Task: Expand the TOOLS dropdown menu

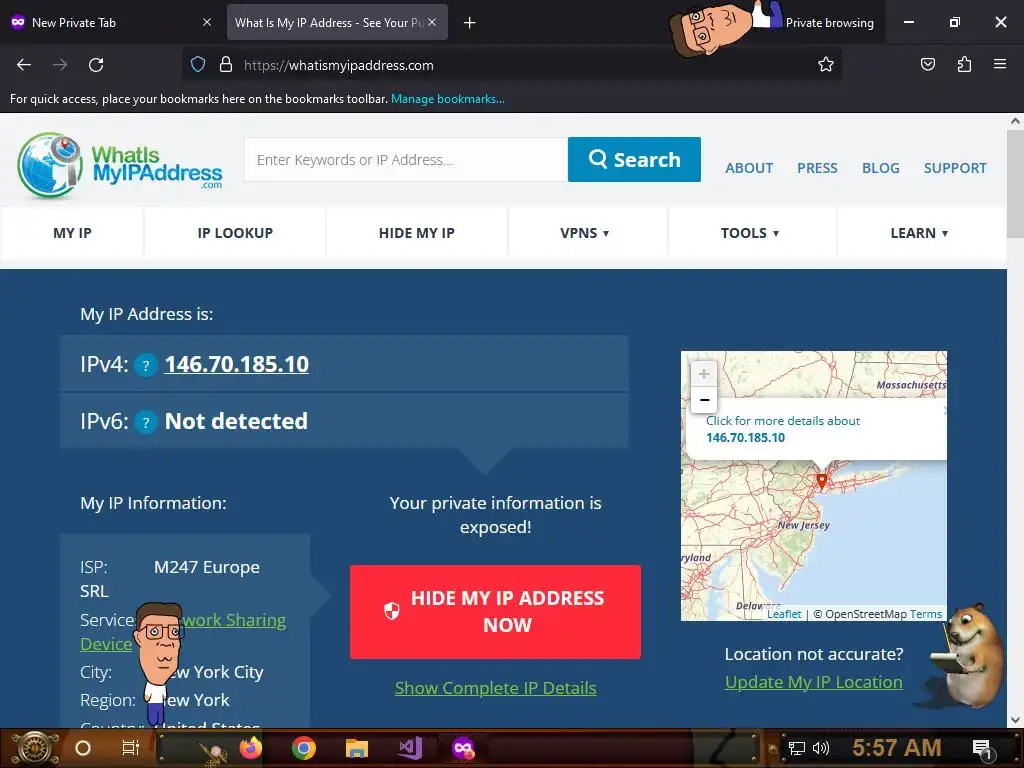Action: tap(750, 233)
